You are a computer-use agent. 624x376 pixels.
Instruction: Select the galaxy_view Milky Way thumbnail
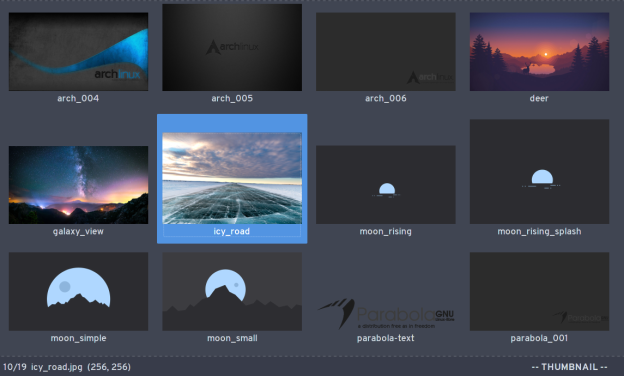pos(78,185)
